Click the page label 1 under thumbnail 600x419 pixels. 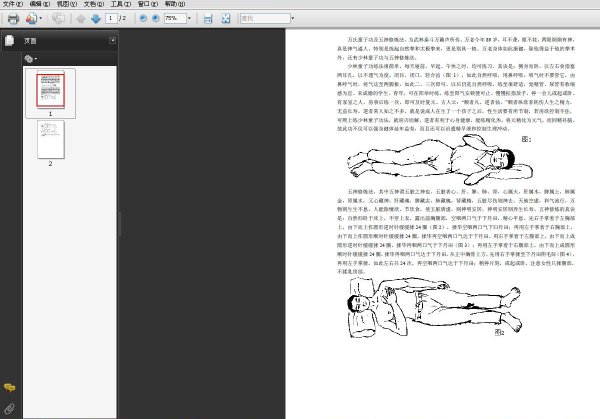(51, 114)
